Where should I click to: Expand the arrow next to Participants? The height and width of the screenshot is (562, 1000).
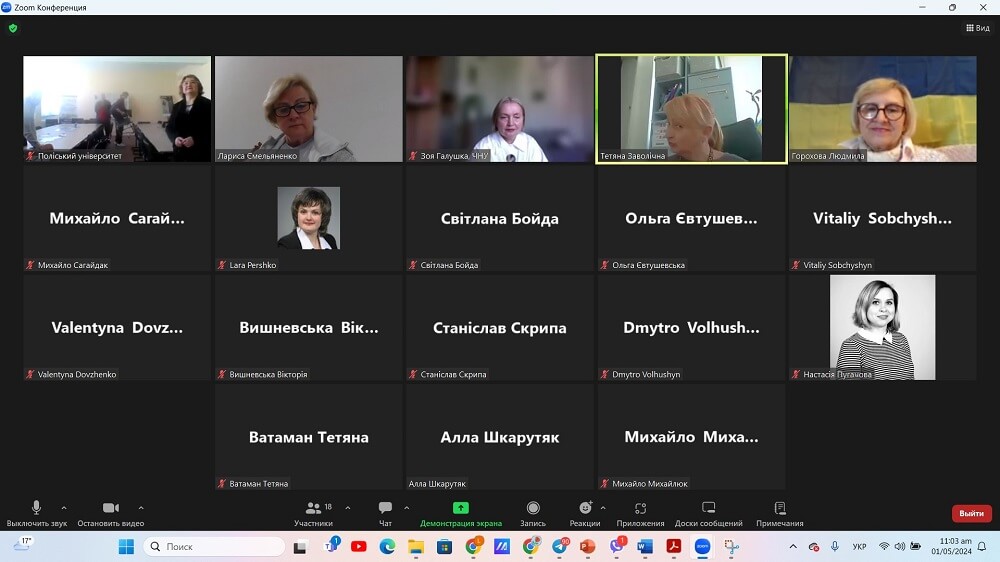(348, 507)
